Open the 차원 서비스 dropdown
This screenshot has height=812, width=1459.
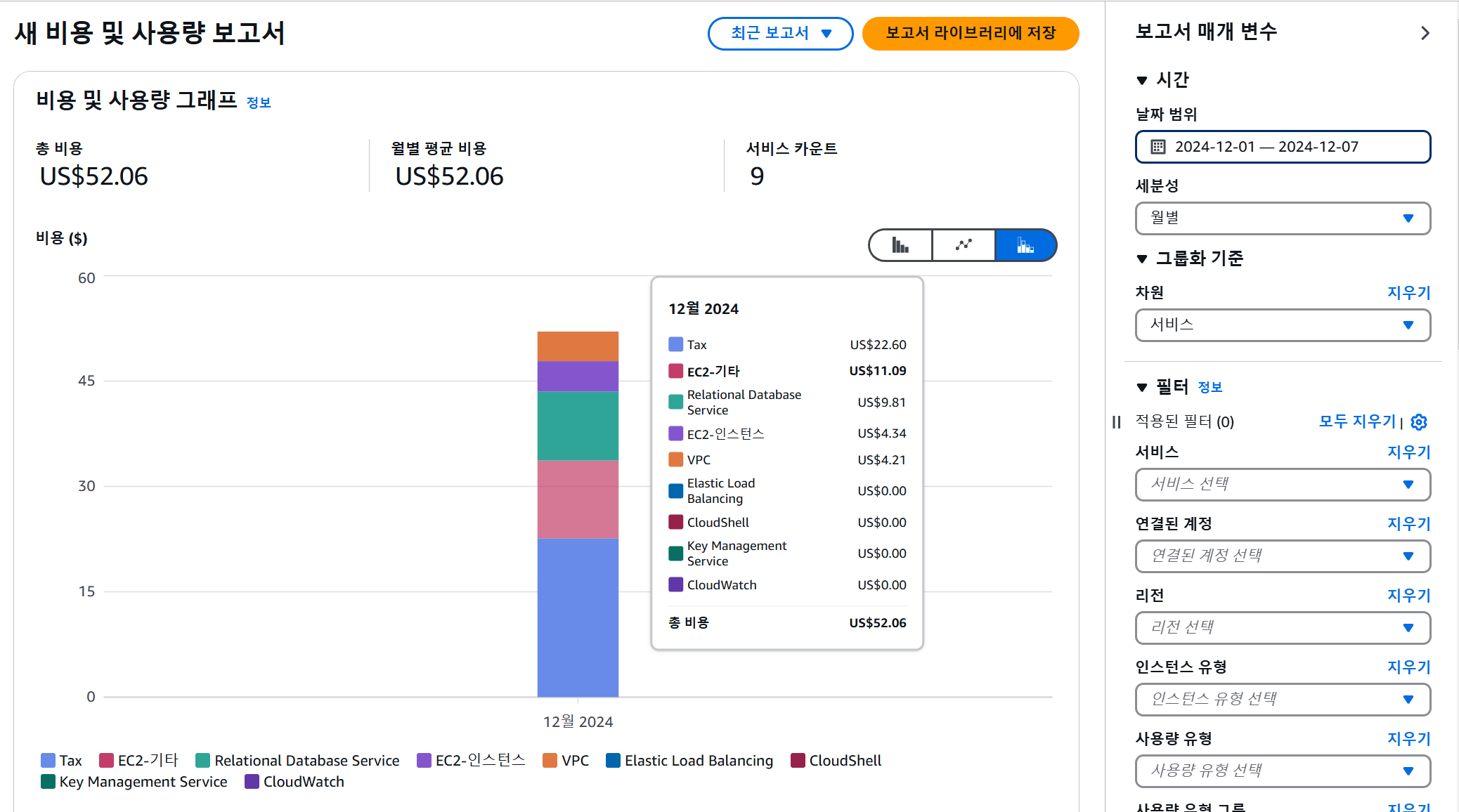[1283, 325]
